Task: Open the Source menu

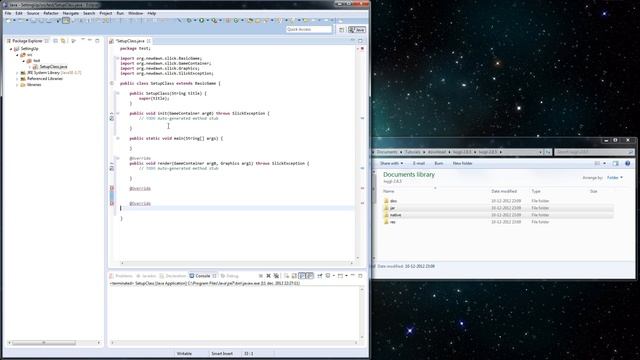Action: point(33,13)
